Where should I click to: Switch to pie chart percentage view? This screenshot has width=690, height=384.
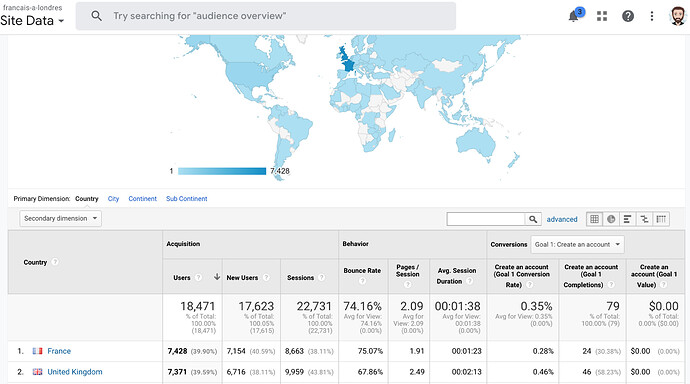(611, 219)
